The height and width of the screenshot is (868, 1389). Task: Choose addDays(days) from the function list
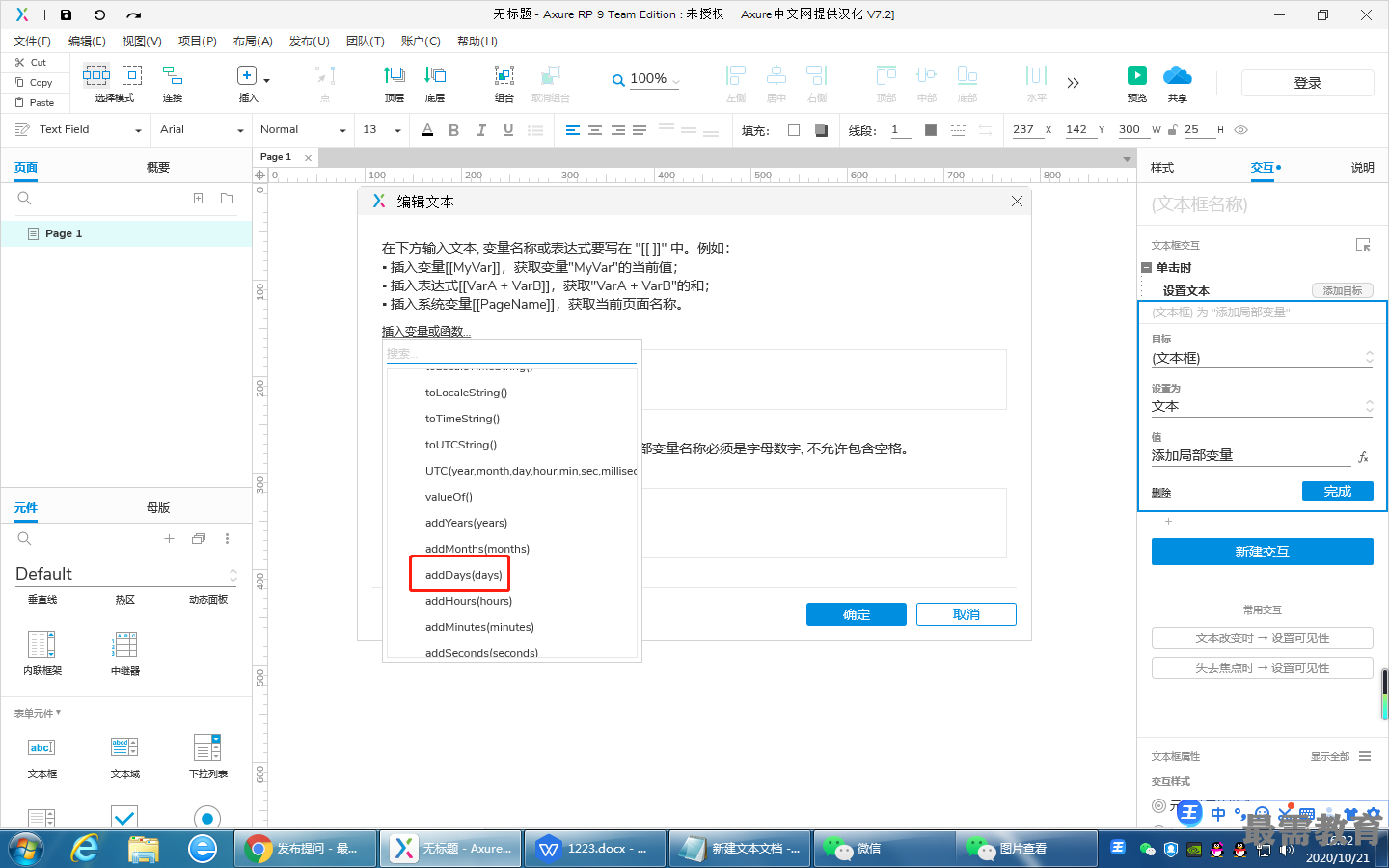click(463, 575)
